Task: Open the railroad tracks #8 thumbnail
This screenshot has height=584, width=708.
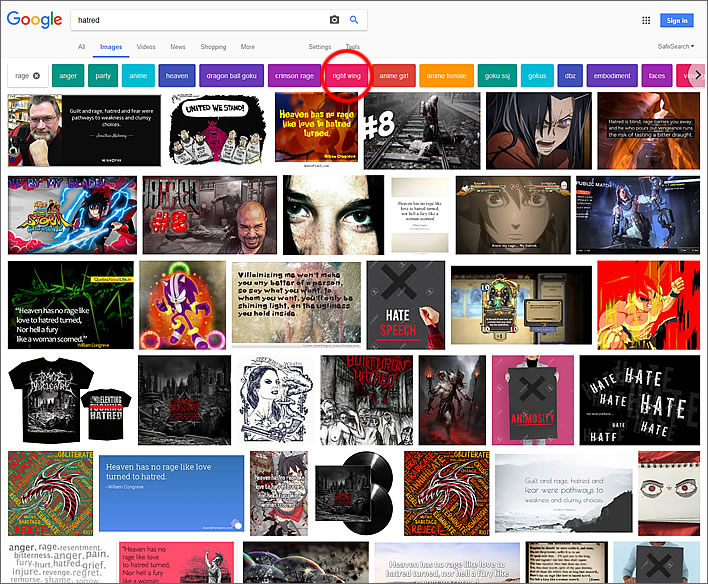Action: [x=422, y=131]
